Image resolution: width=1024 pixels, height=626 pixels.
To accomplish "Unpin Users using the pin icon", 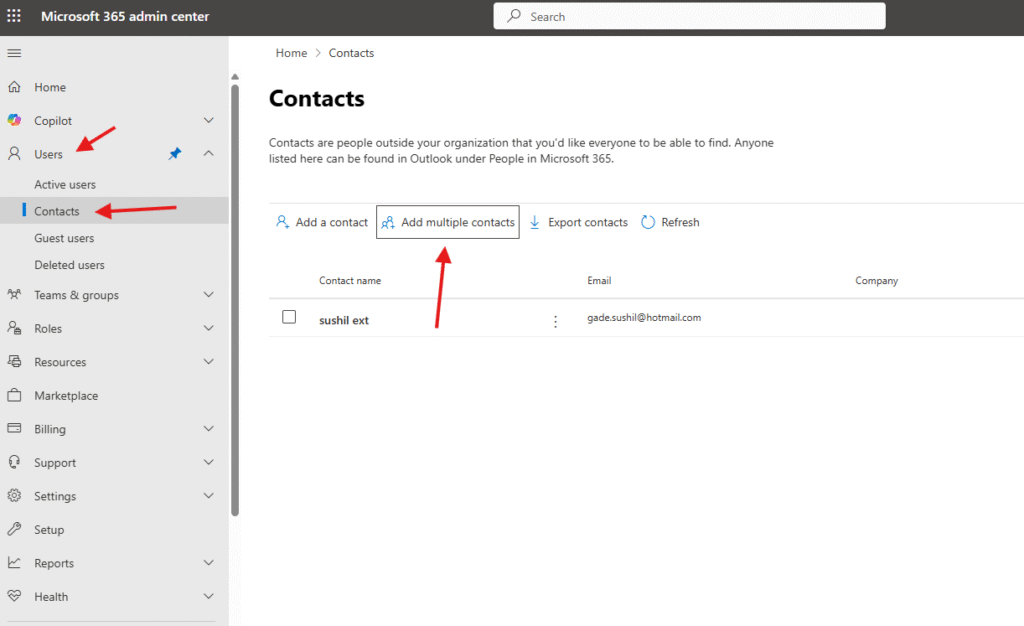I will (x=175, y=154).
